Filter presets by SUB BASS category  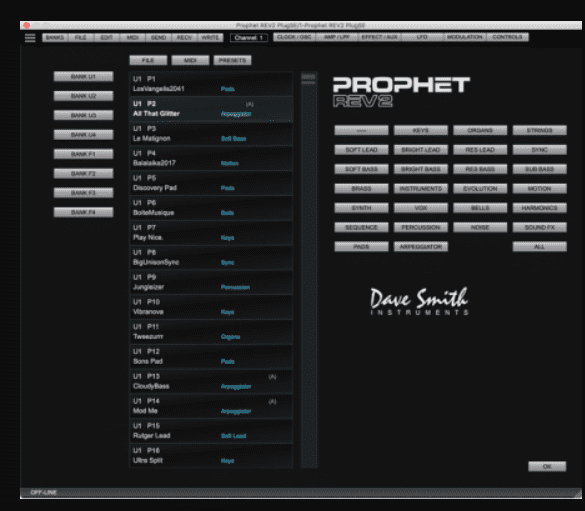[x=539, y=169]
